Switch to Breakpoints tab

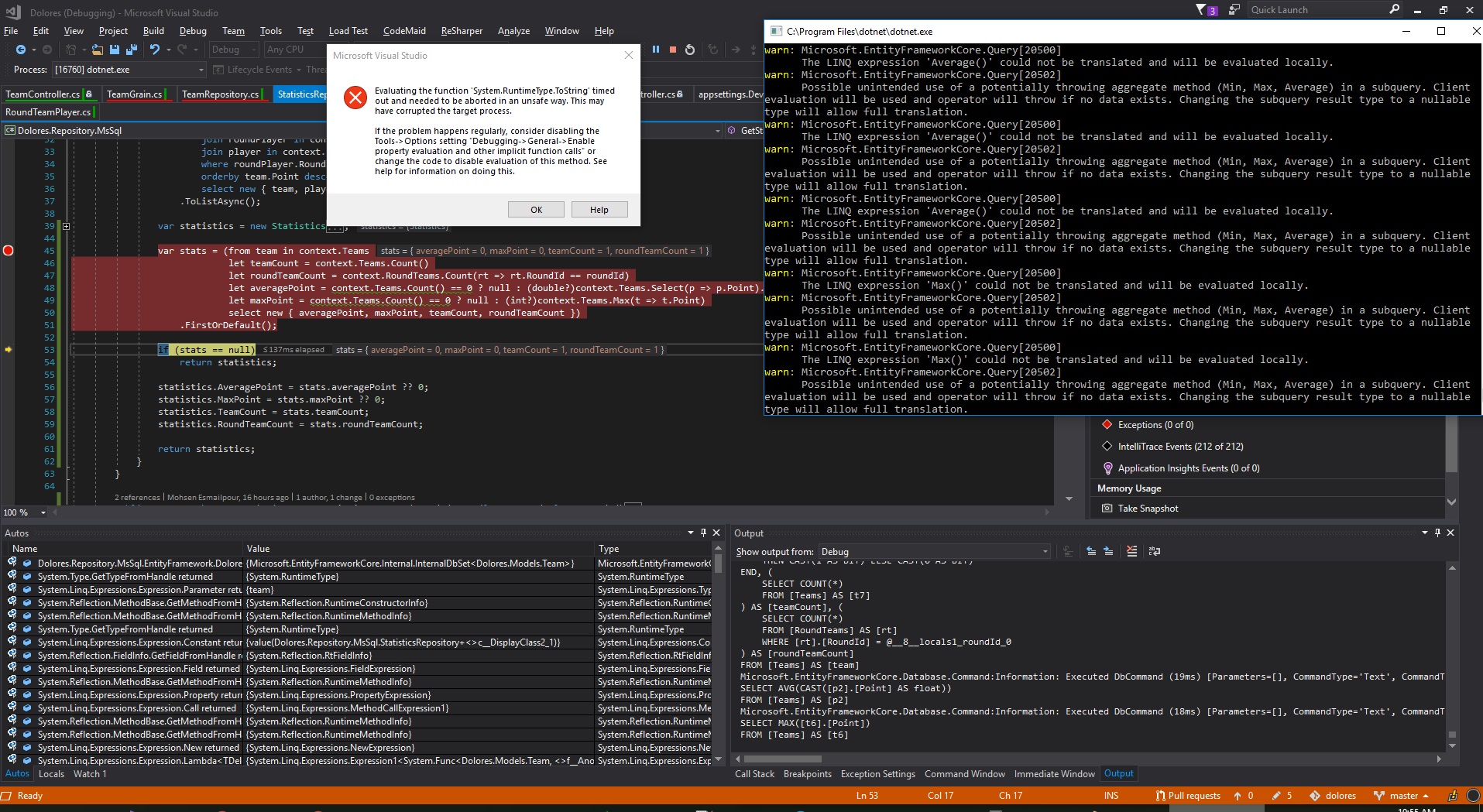[x=807, y=773]
